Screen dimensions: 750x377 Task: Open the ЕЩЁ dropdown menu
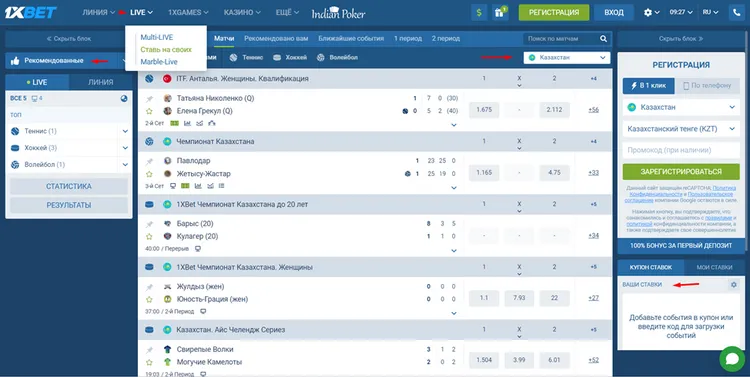(x=287, y=13)
